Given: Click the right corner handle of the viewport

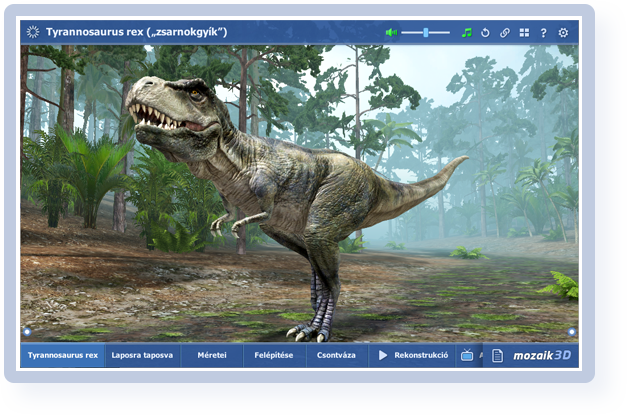Looking at the screenshot, I should tap(572, 331).
